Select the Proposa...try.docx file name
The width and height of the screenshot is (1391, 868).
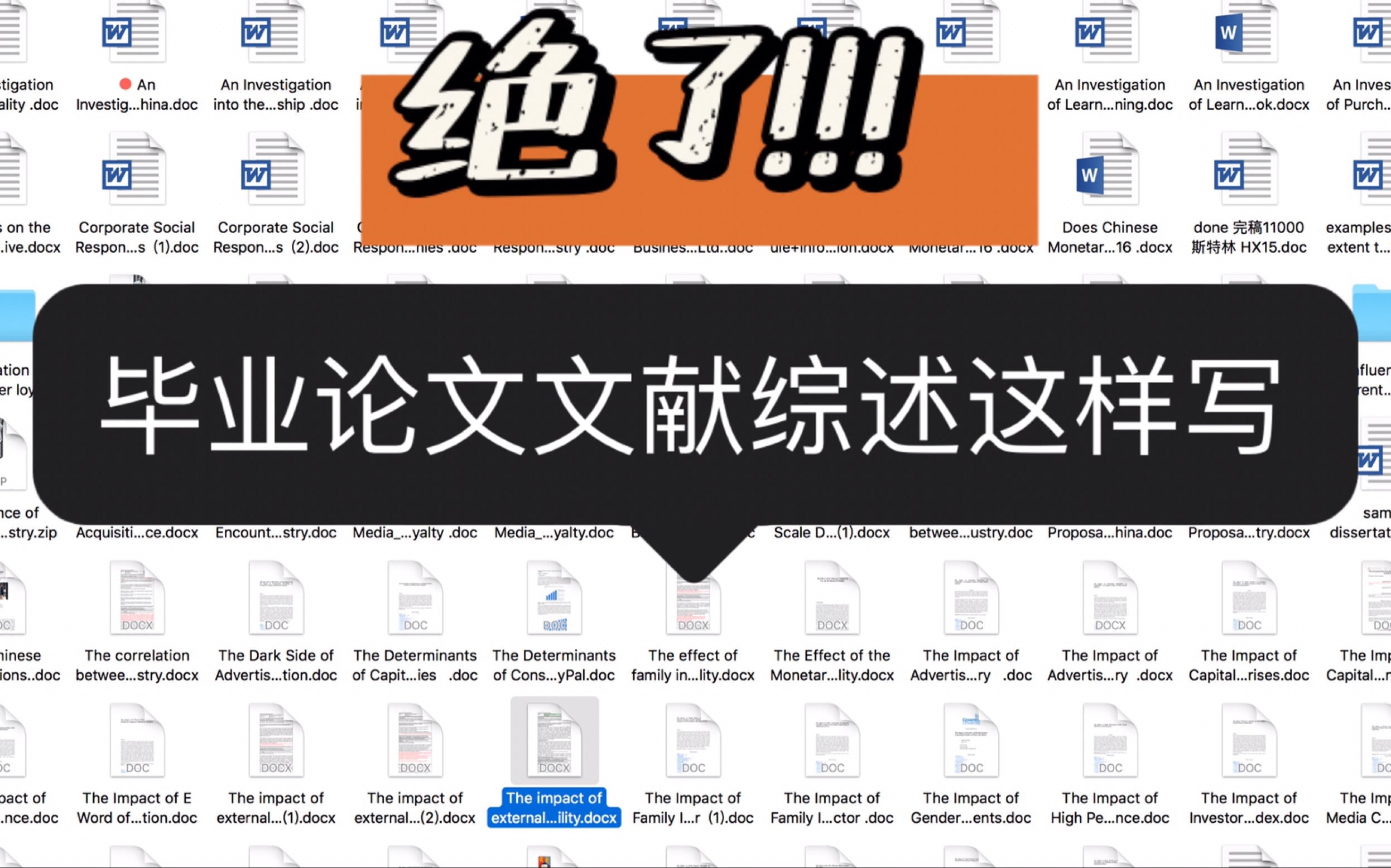click(x=1249, y=533)
